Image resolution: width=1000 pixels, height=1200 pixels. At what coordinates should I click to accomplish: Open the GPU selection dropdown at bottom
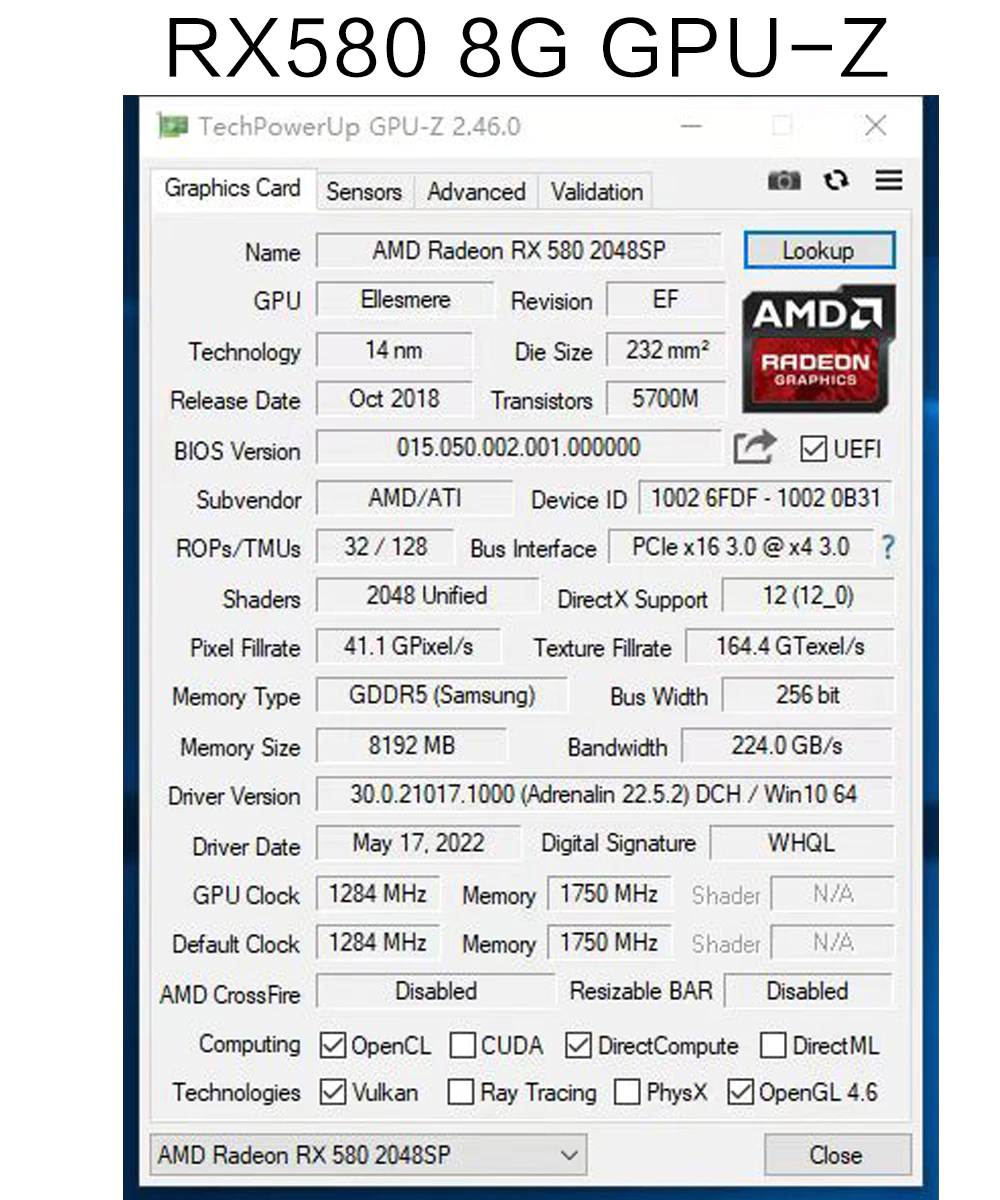click(367, 1155)
